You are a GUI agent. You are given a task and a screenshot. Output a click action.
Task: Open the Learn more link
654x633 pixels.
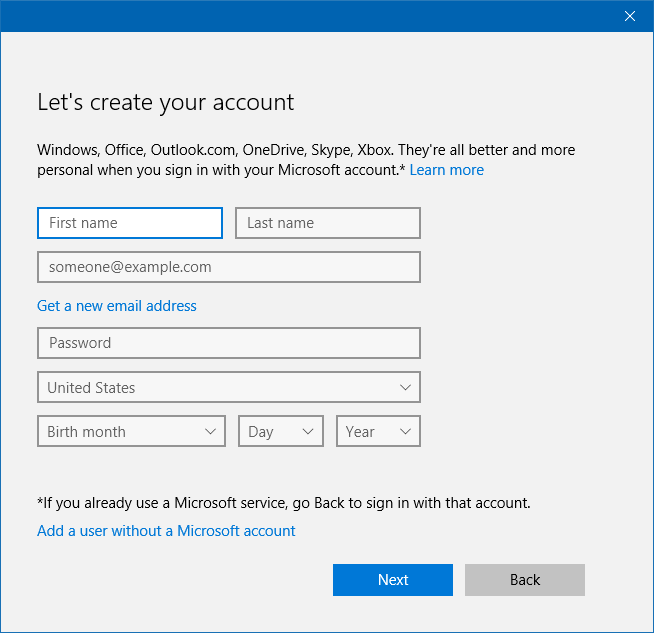point(446,170)
